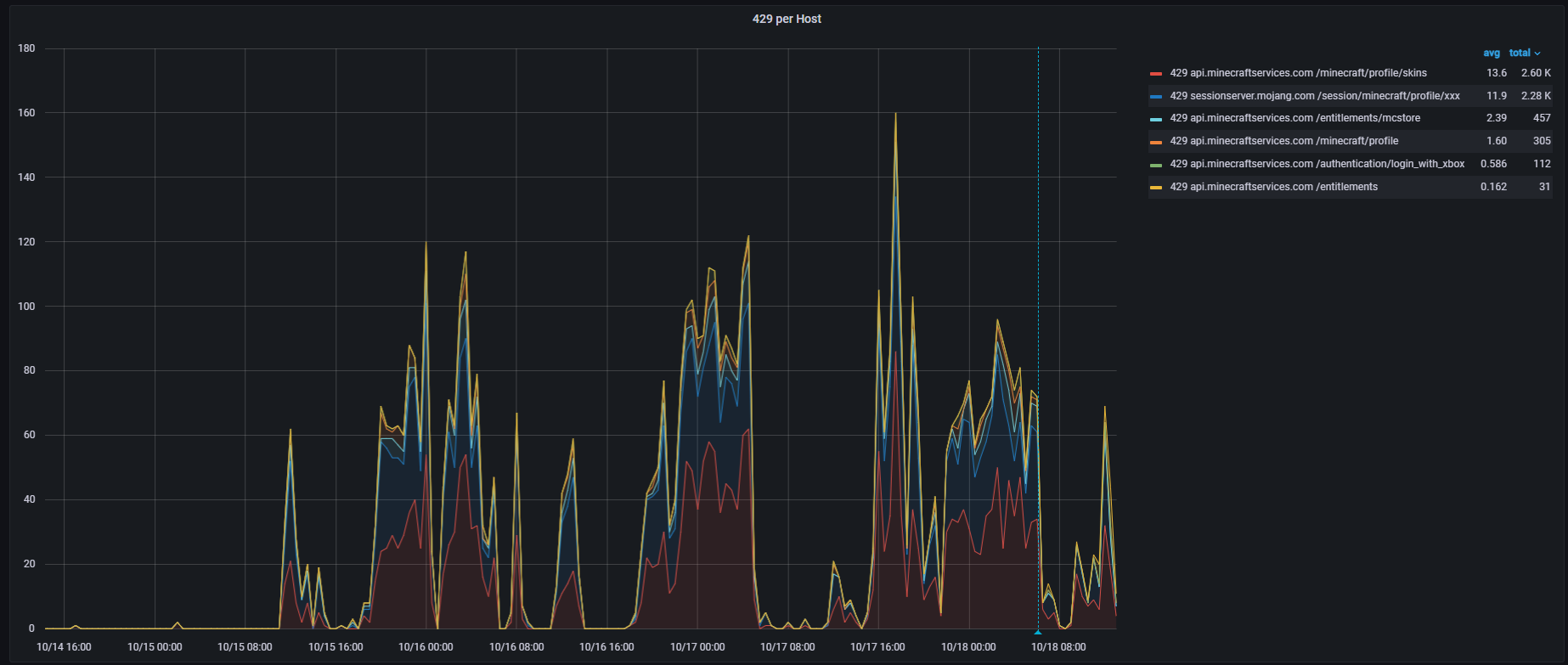Sort legend by the total column header
1568x665 pixels.
tap(1519, 53)
